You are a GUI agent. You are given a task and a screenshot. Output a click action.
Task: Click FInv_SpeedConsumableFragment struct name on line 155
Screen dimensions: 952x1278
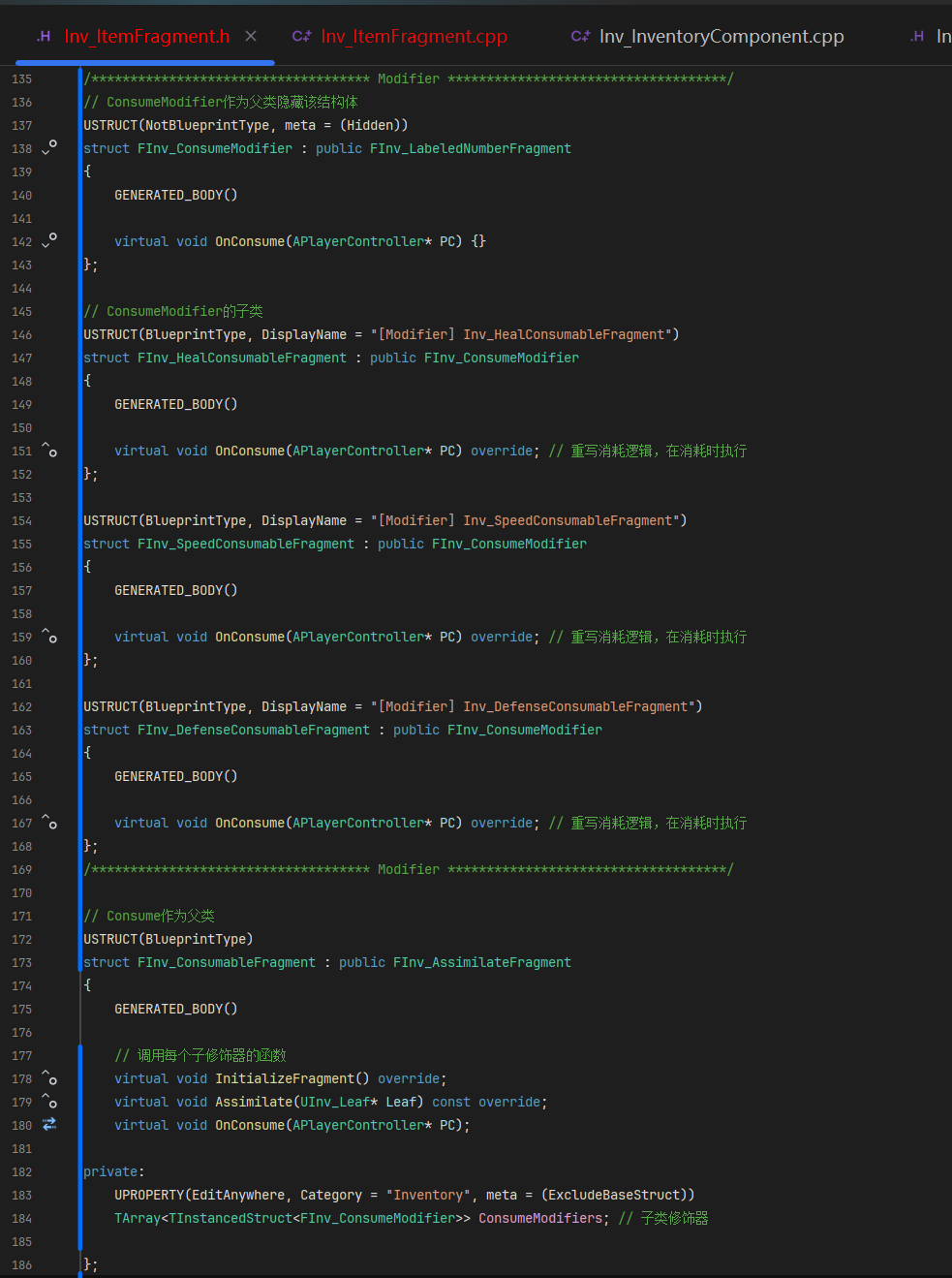[x=246, y=544]
